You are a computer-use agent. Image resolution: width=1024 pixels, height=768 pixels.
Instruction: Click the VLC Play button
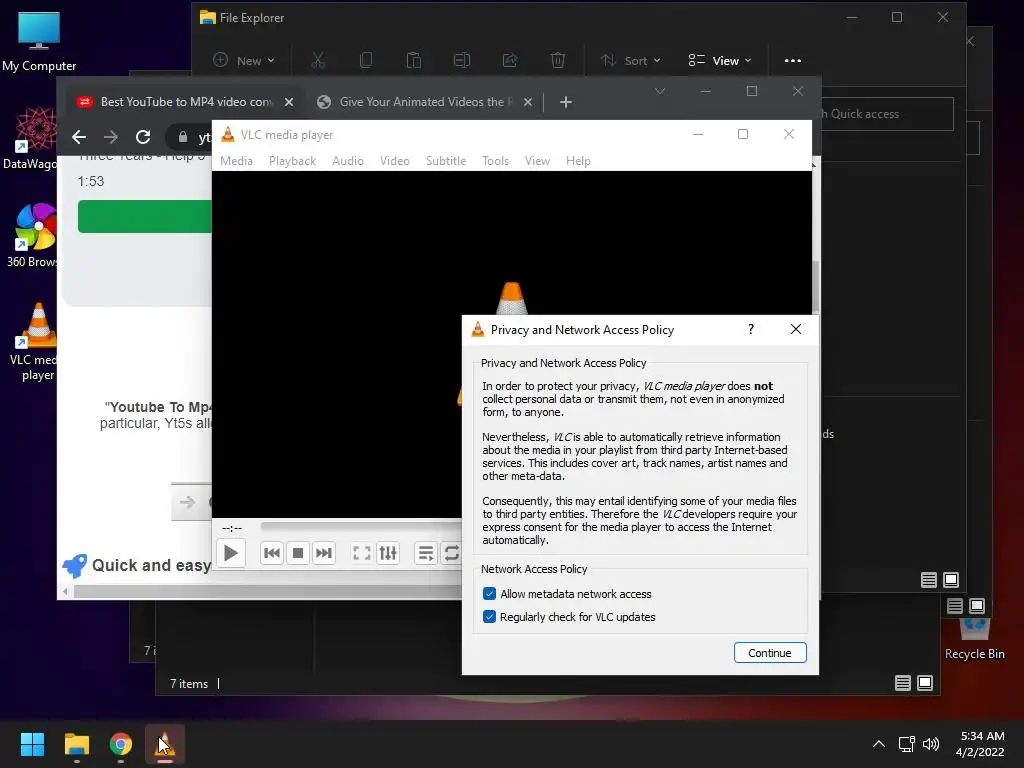[x=231, y=553]
